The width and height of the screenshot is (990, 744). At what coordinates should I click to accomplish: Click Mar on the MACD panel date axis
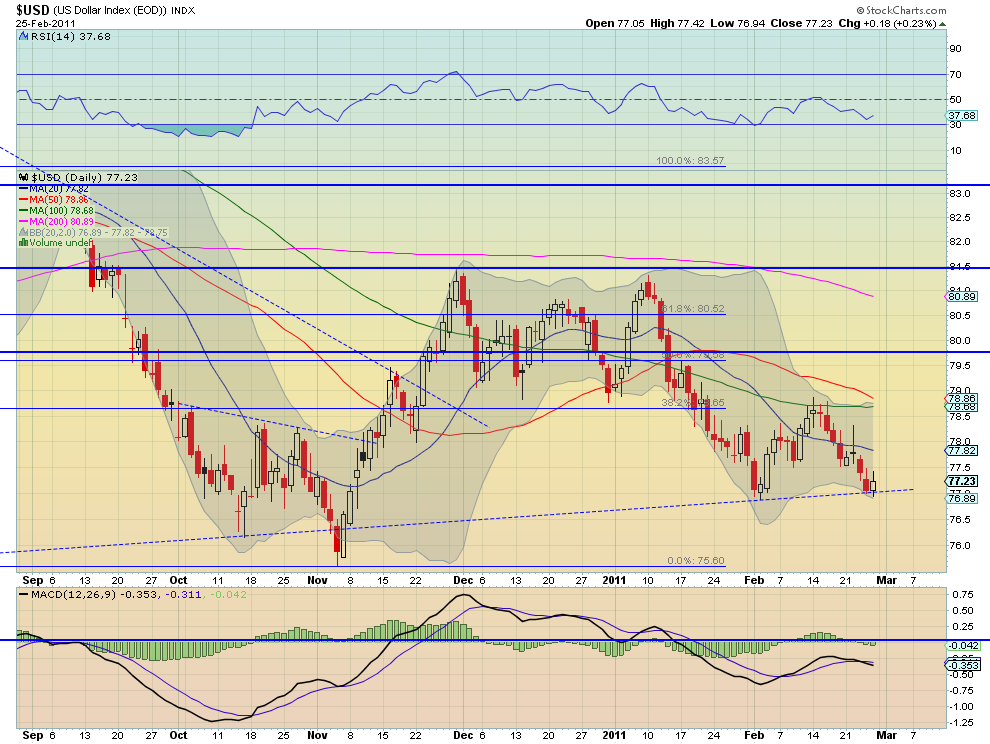coord(887,735)
